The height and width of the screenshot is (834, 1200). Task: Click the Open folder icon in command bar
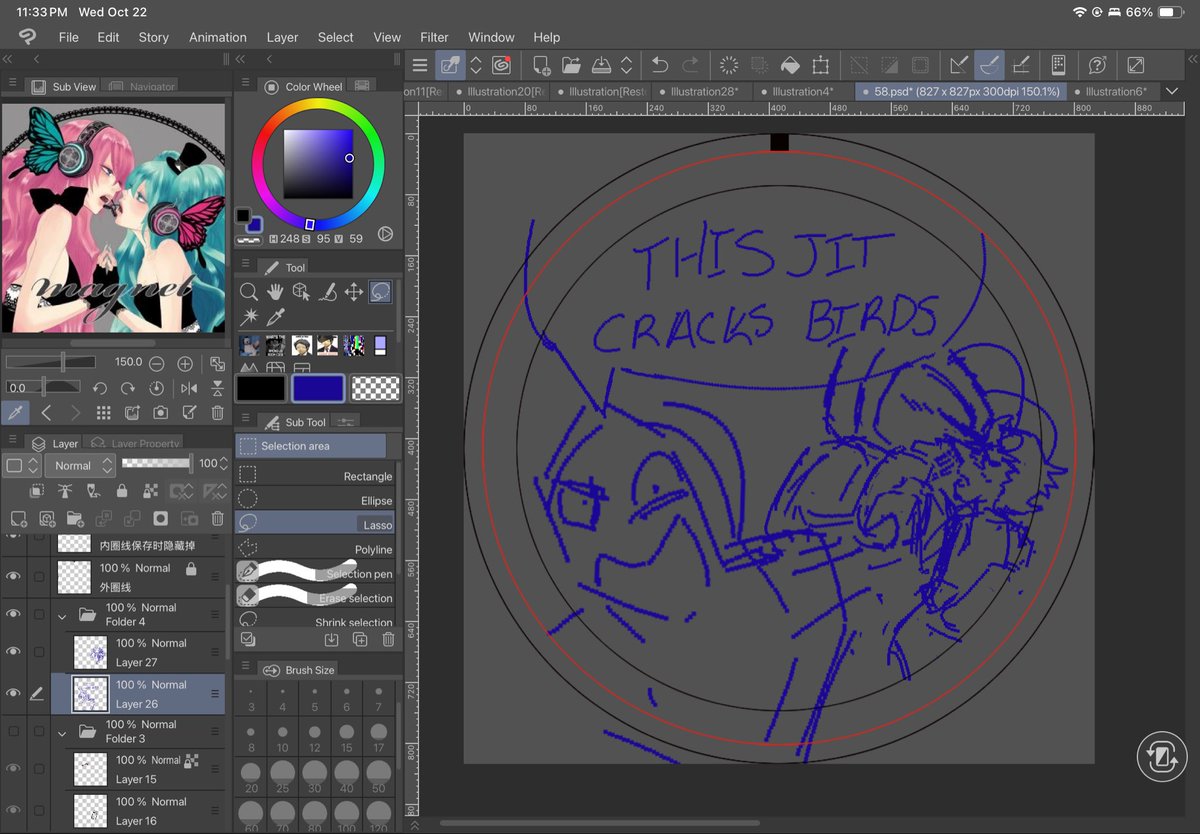[x=571, y=65]
